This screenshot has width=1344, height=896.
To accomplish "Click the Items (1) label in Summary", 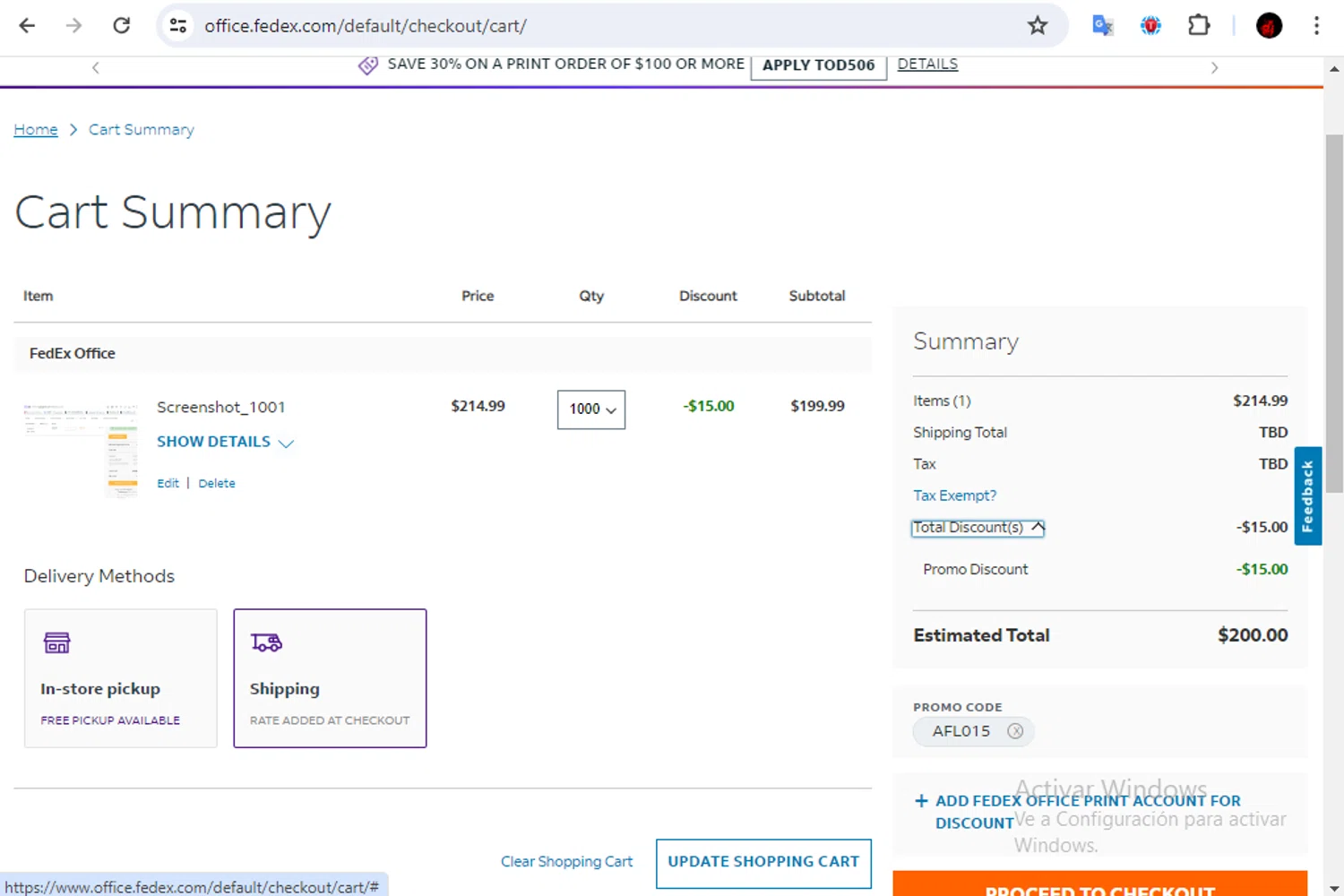I will [x=942, y=401].
